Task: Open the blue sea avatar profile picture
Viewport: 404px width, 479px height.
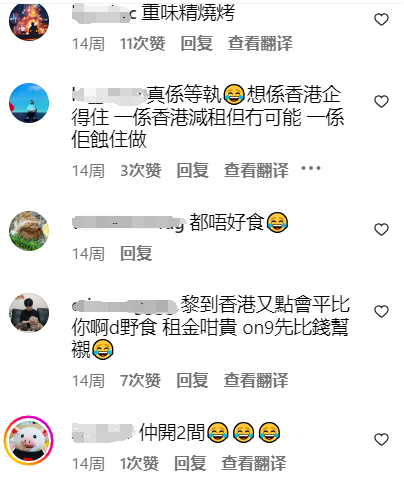Action: (x=29, y=103)
